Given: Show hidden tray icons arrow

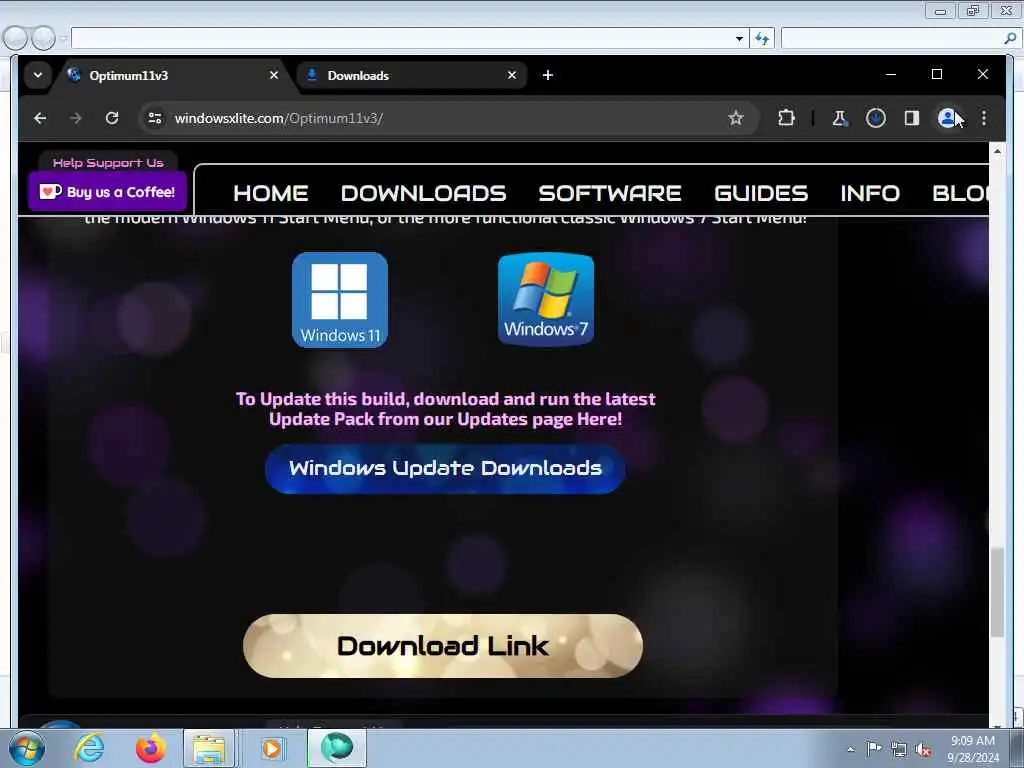Looking at the screenshot, I should 850,749.
